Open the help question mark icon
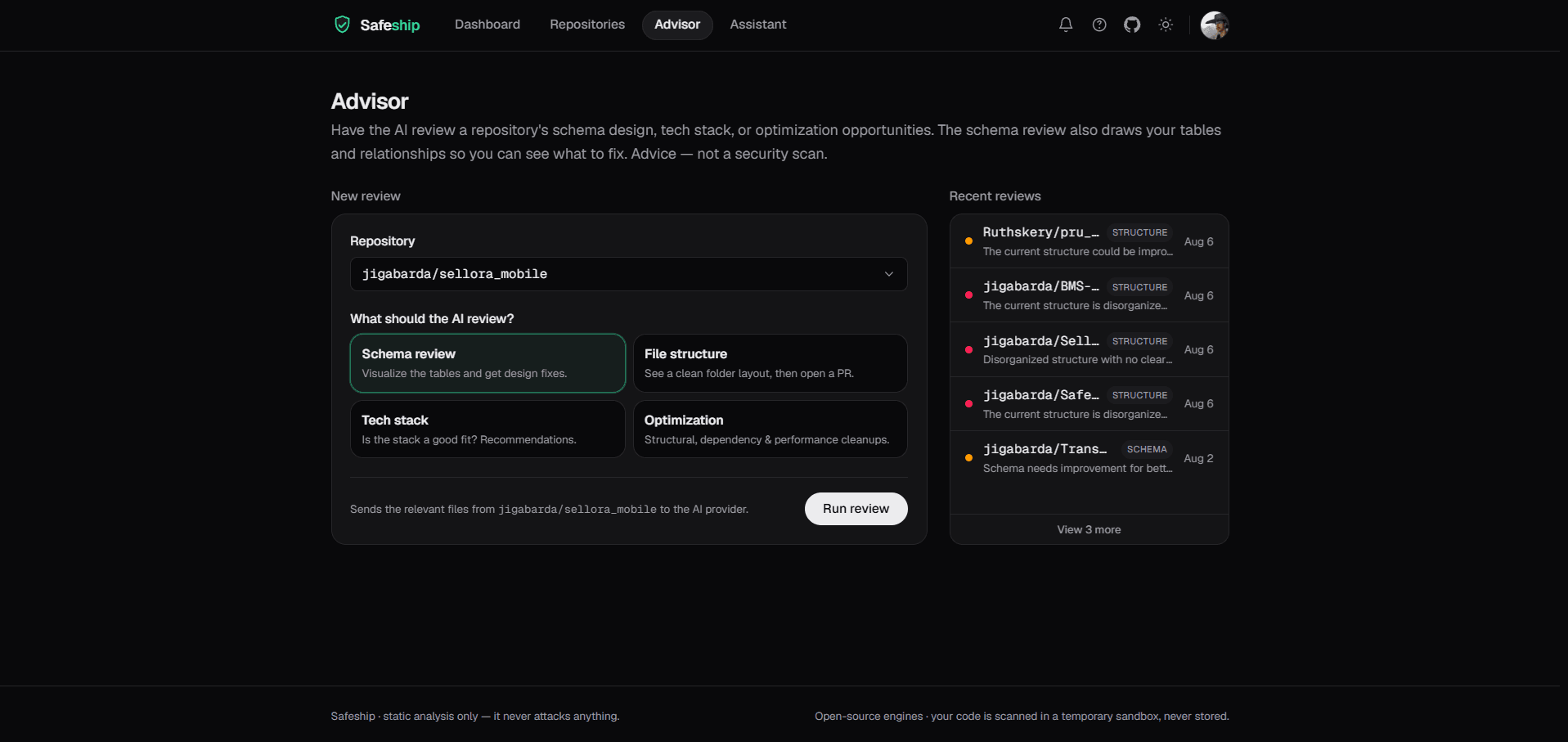Image resolution: width=1568 pixels, height=742 pixels. click(x=1099, y=25)
